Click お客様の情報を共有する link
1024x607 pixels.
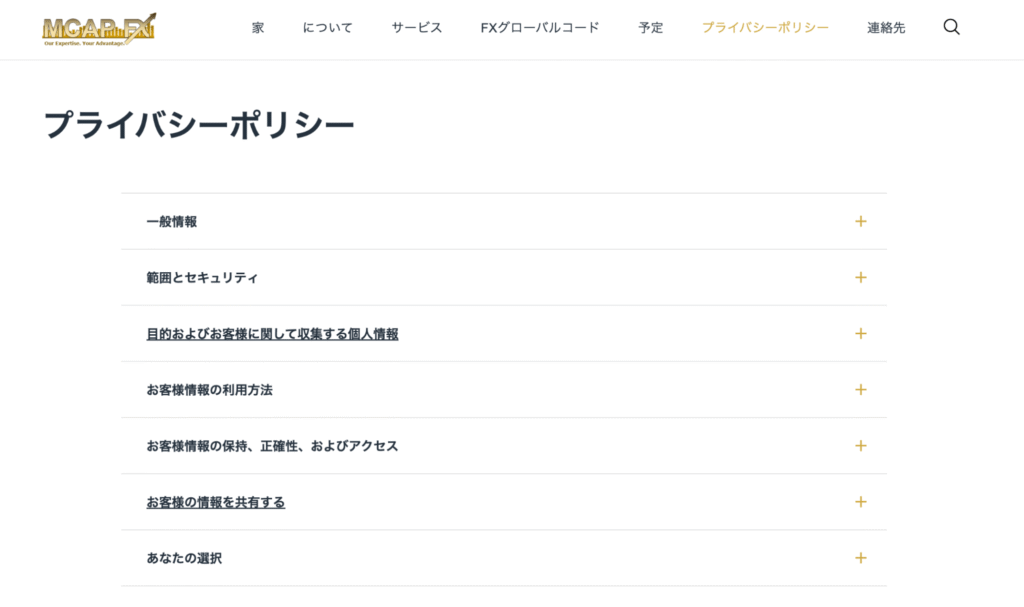[x=216, y=502]
